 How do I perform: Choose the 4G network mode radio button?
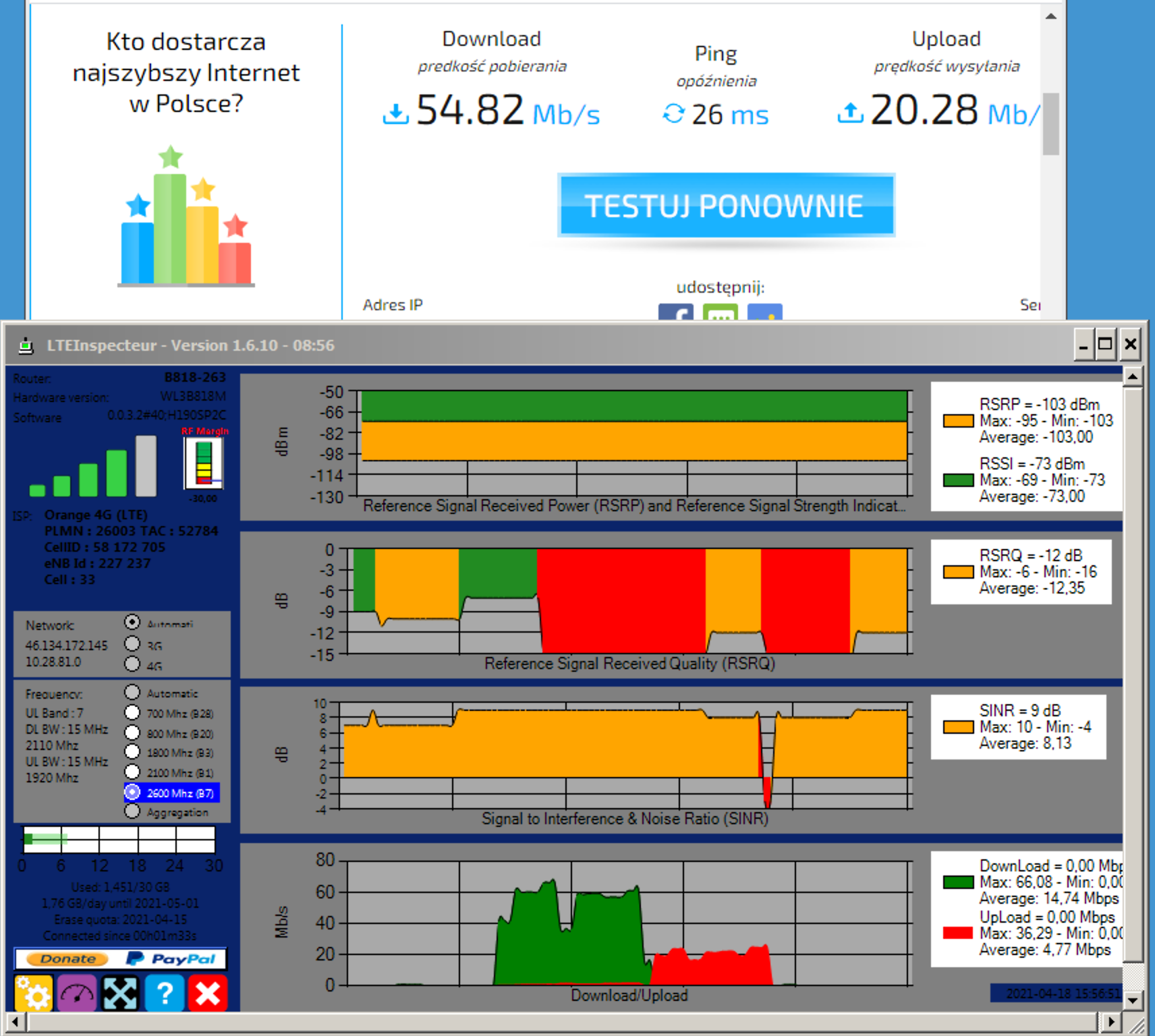tap(132, 664)
